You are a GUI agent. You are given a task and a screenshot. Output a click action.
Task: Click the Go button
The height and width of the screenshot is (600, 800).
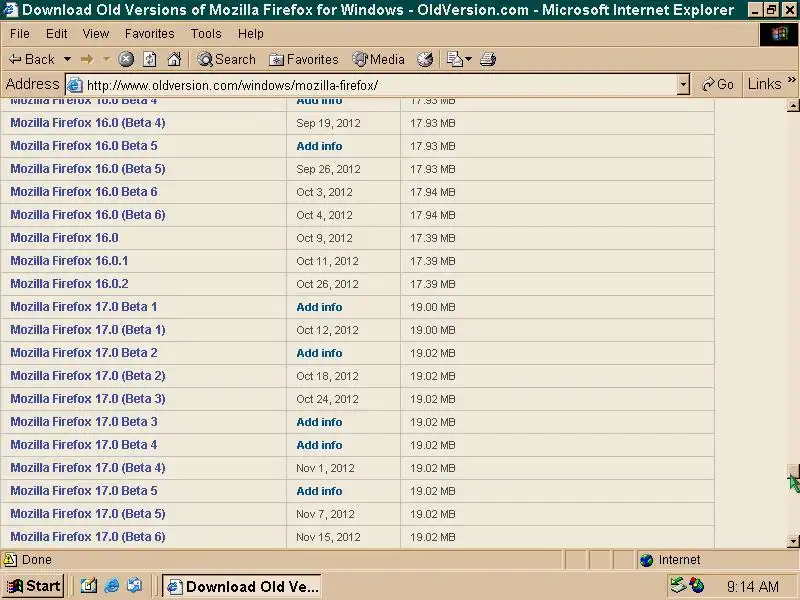718,84
